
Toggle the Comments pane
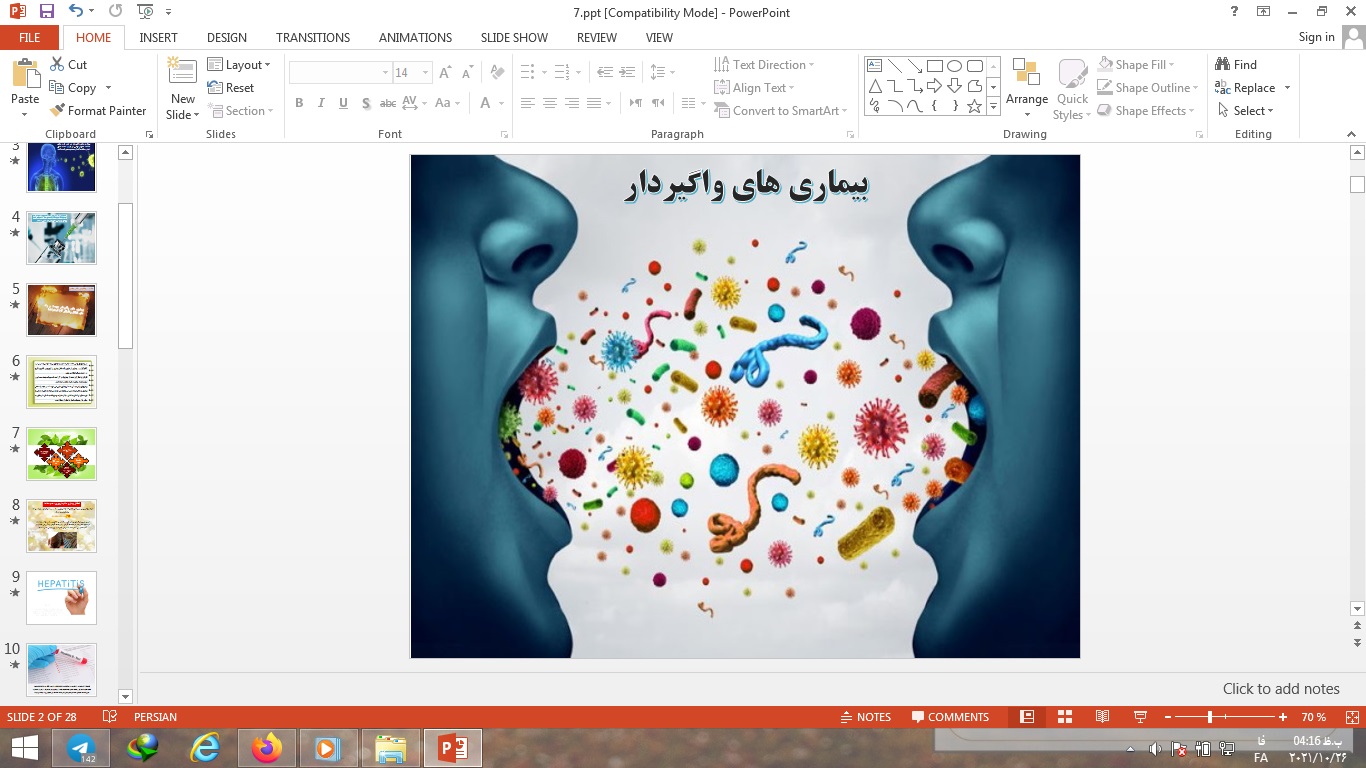click(950, 717)
